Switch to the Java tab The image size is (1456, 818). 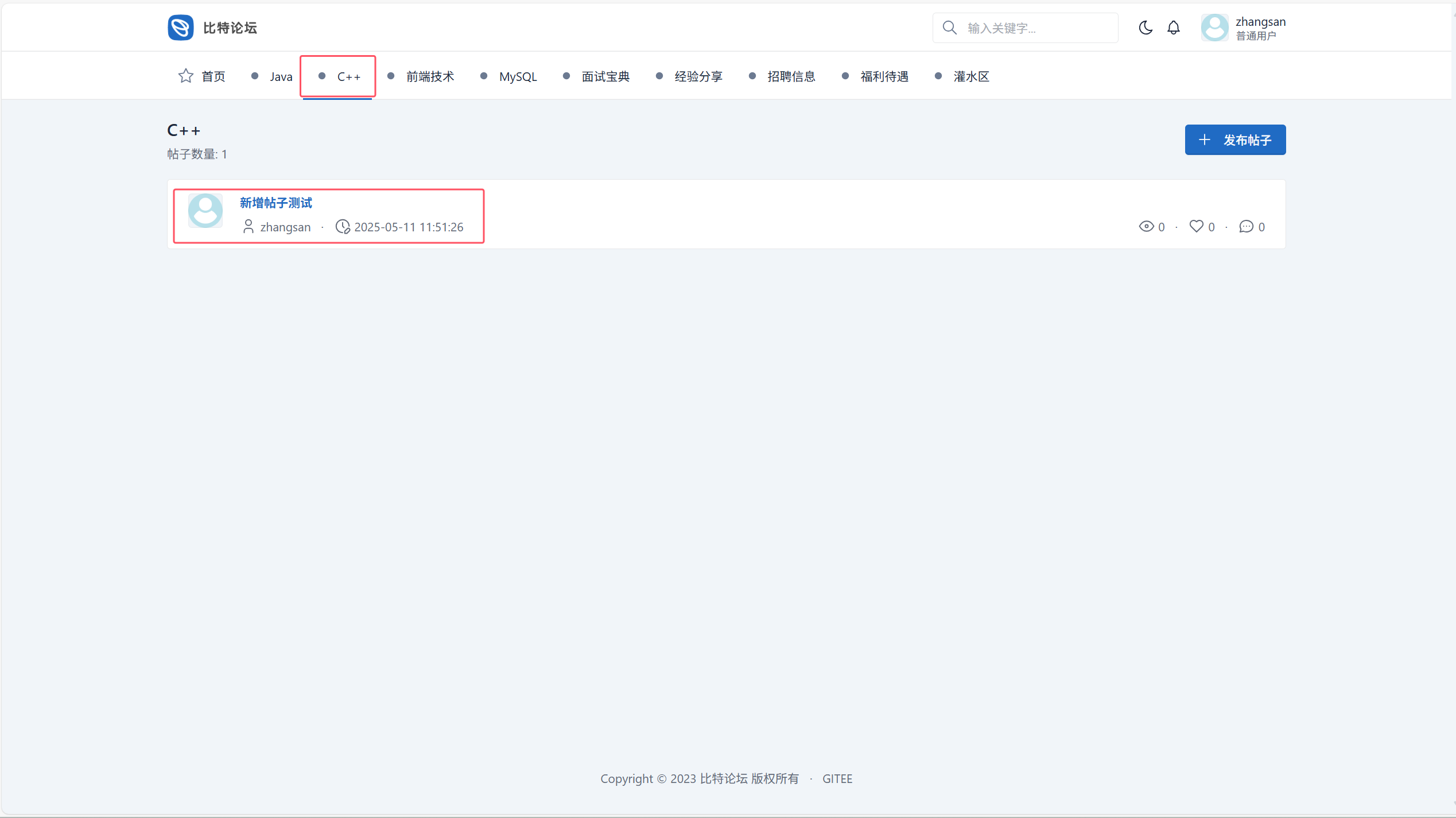[x=281, y=76]
